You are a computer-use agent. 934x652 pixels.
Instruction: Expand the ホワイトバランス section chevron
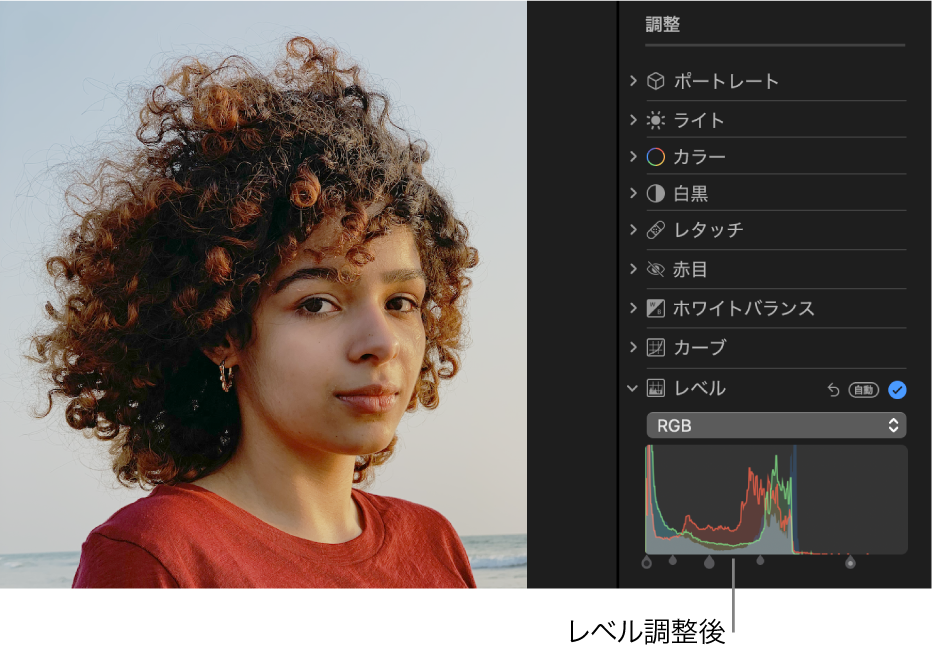633,308
